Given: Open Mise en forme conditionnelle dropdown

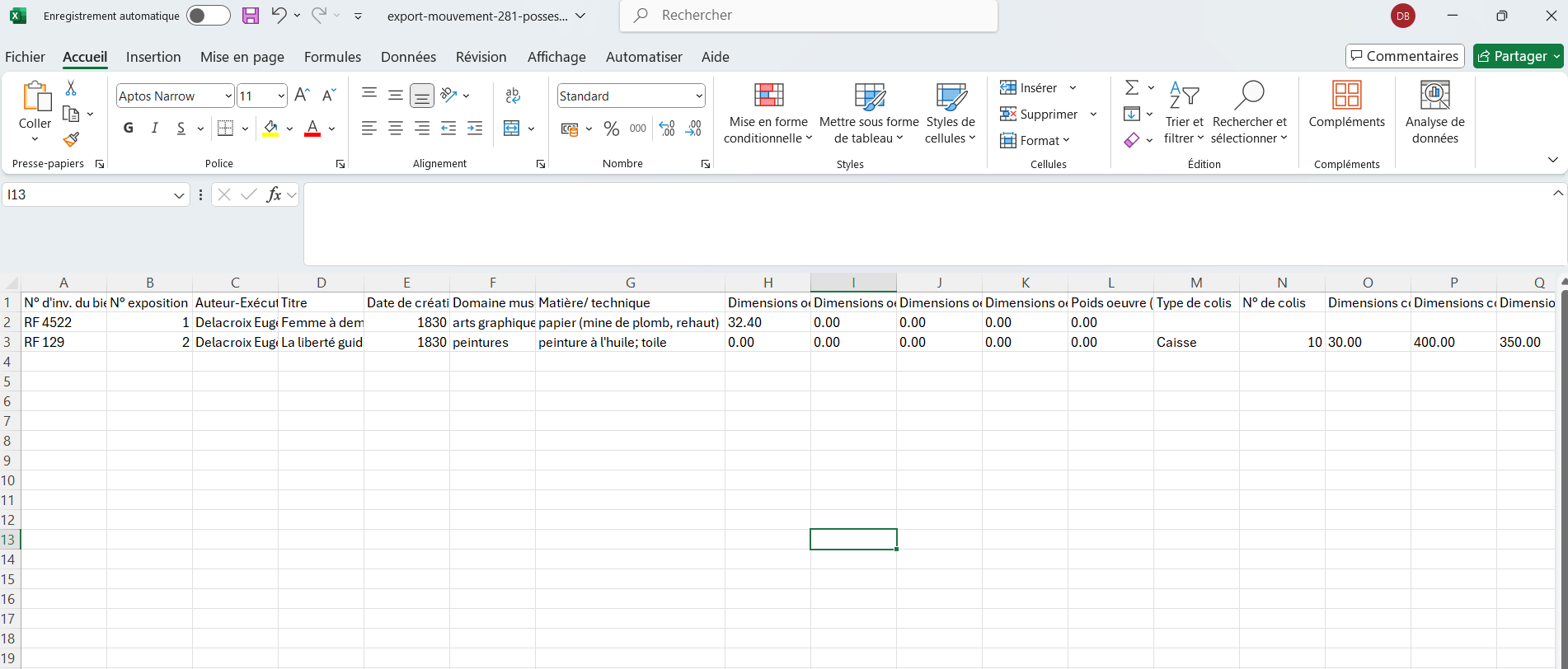Looking at the screenshot, I should (x=768, y=112).
